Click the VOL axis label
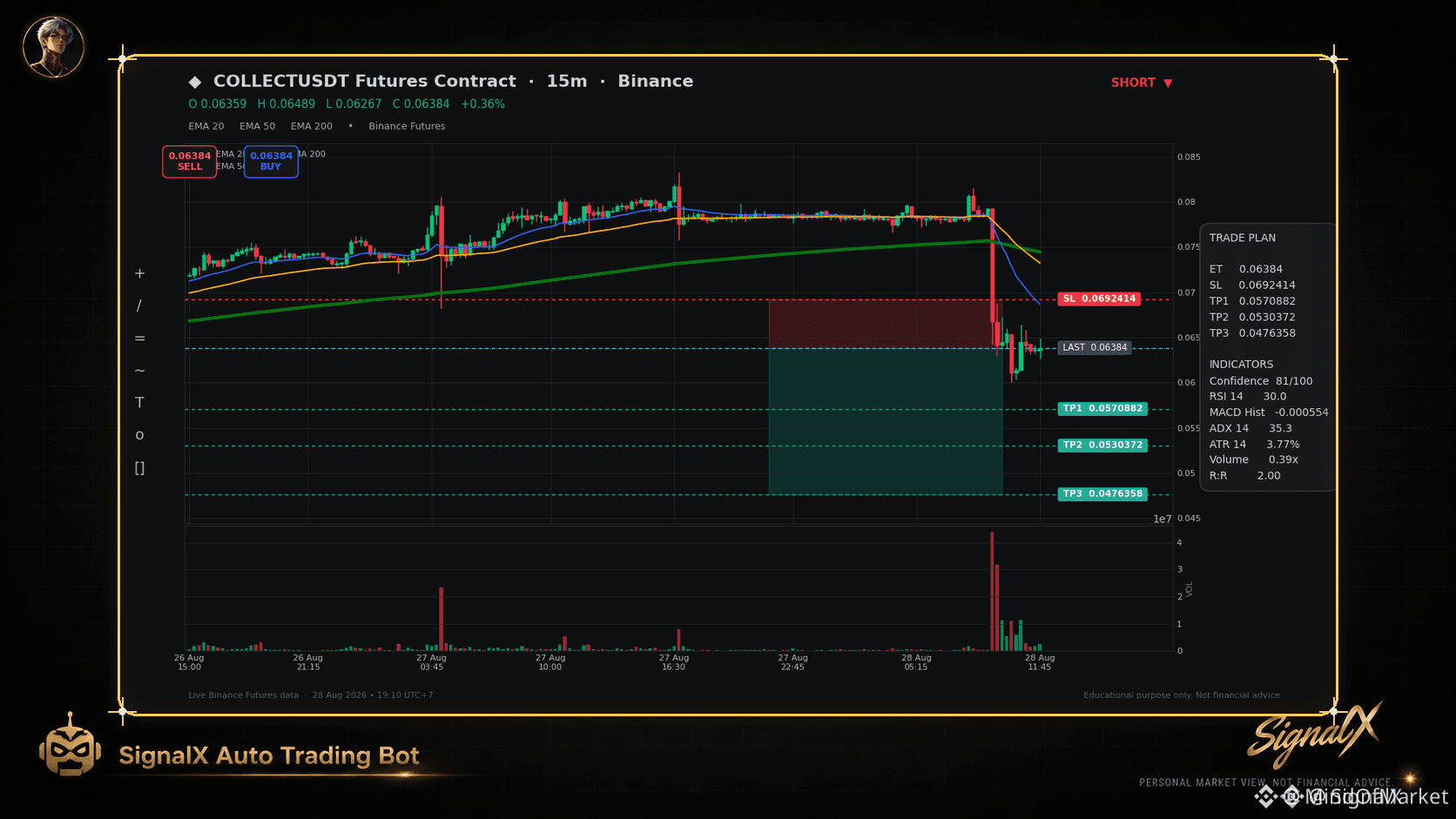The height and width of the screenshot is (819, 1456). pos(1190,589)
